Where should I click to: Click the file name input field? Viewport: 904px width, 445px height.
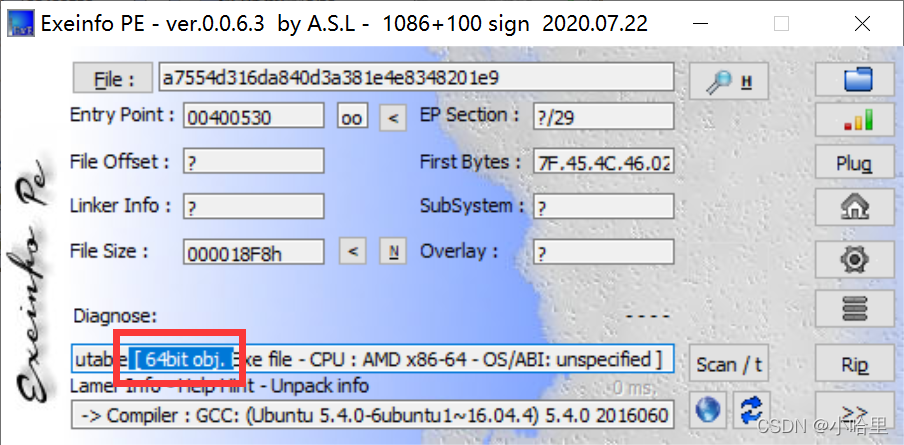click(416, 77)
